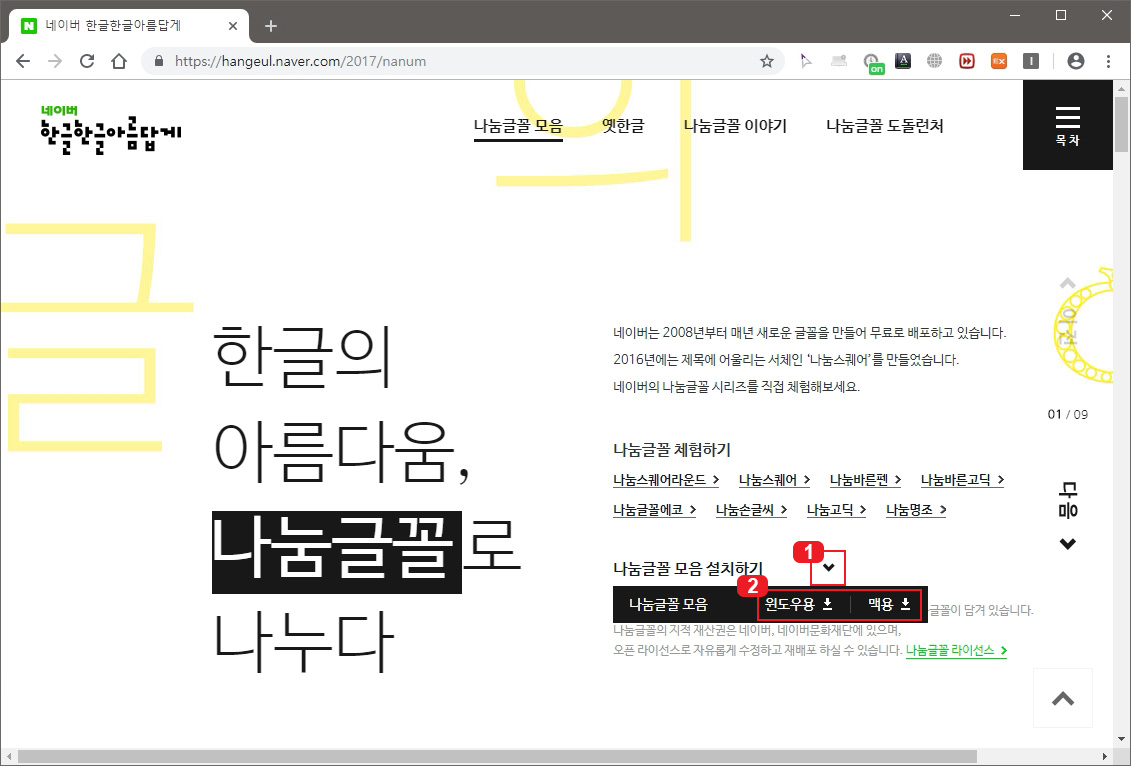
Task: Close the 네이버 한글한글아름답게 tab
Action: (x=232, y=26)
